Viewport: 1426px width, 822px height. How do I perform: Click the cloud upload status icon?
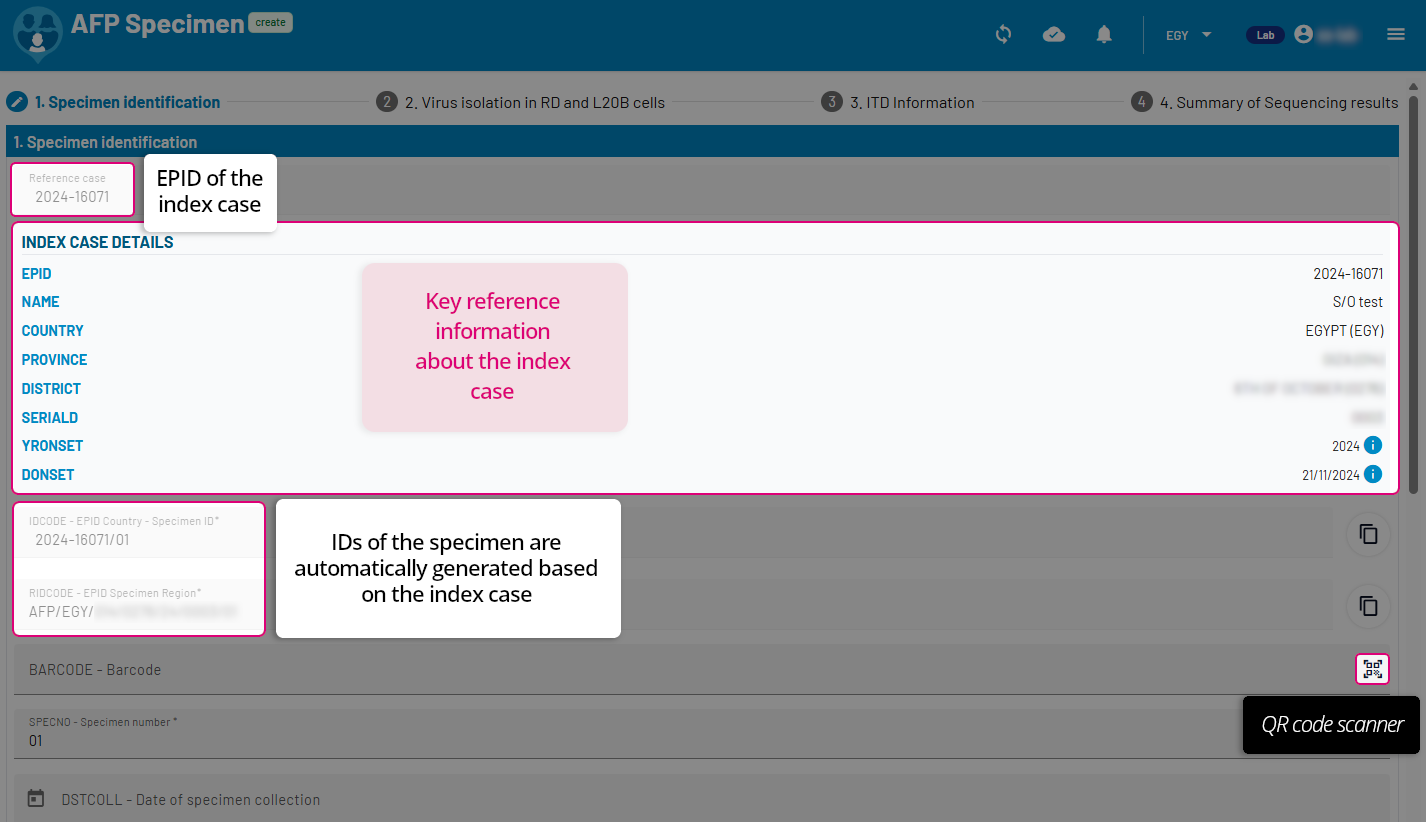[x=1053, y=35]
